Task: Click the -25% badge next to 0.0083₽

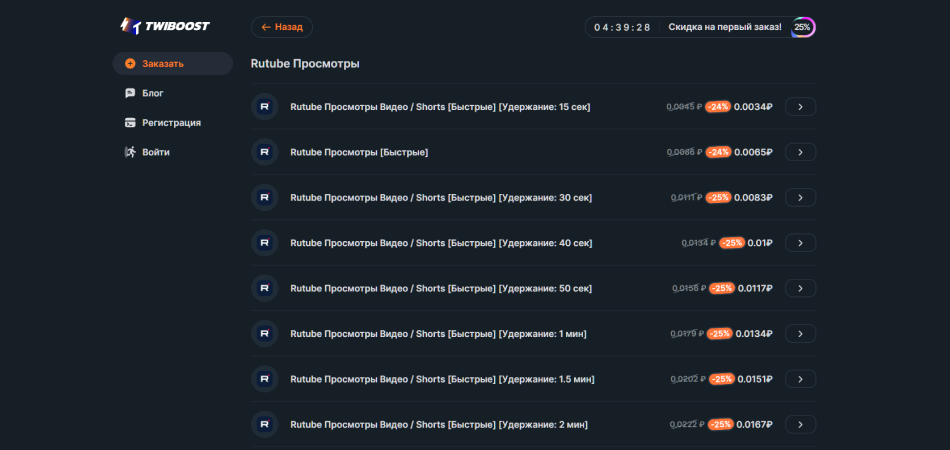Action: click(x=719, y=197)
